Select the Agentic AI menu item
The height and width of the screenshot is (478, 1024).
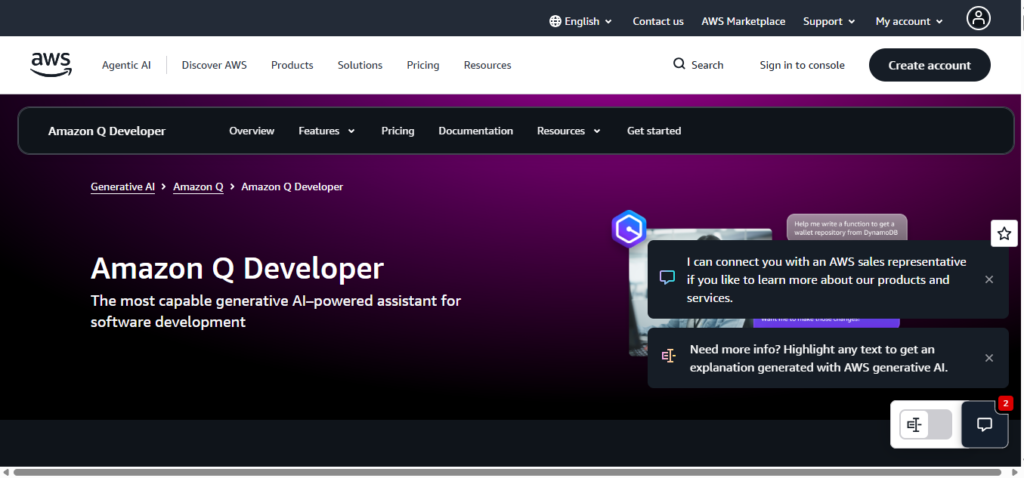tap(126, 65)
